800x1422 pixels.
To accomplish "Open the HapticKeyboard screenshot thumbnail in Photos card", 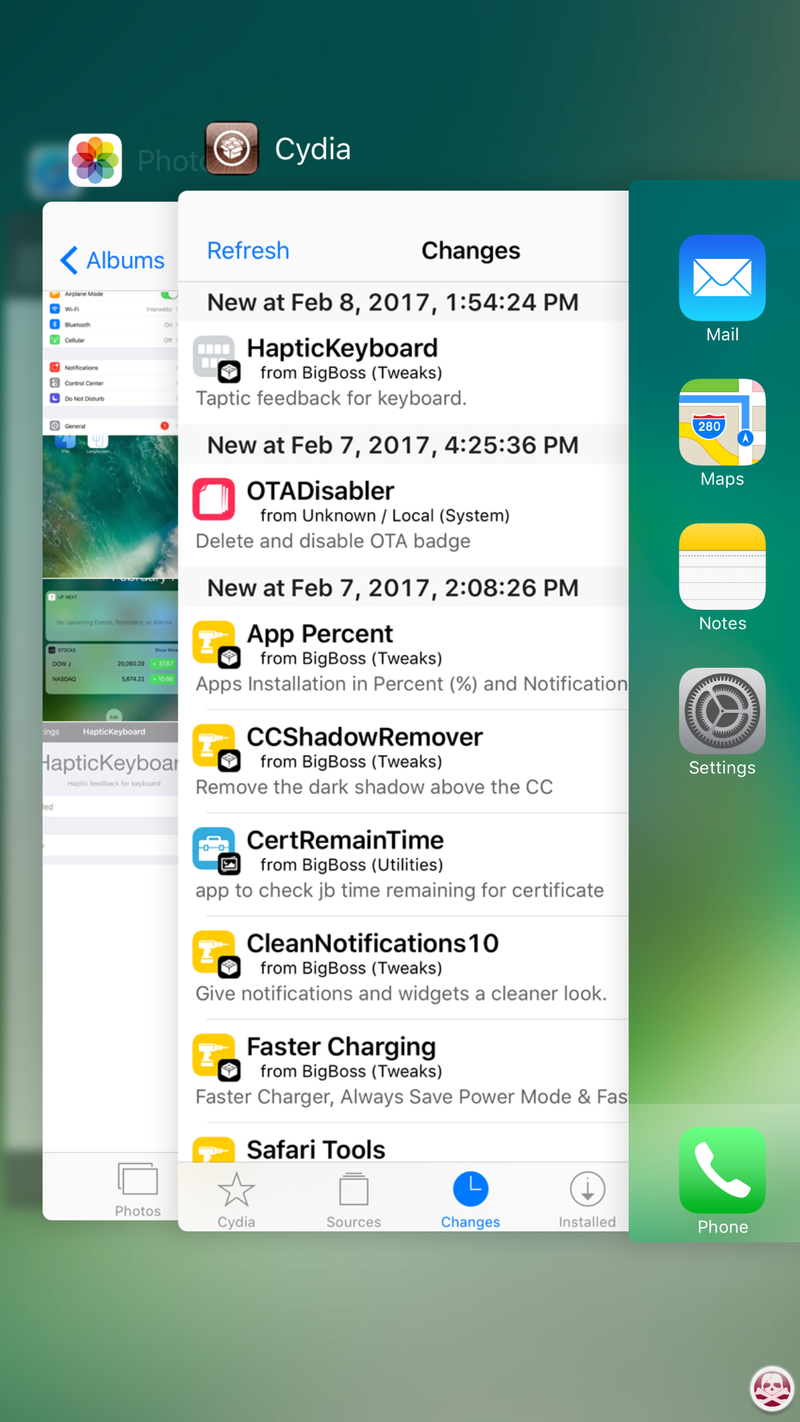I will [110, 796].
